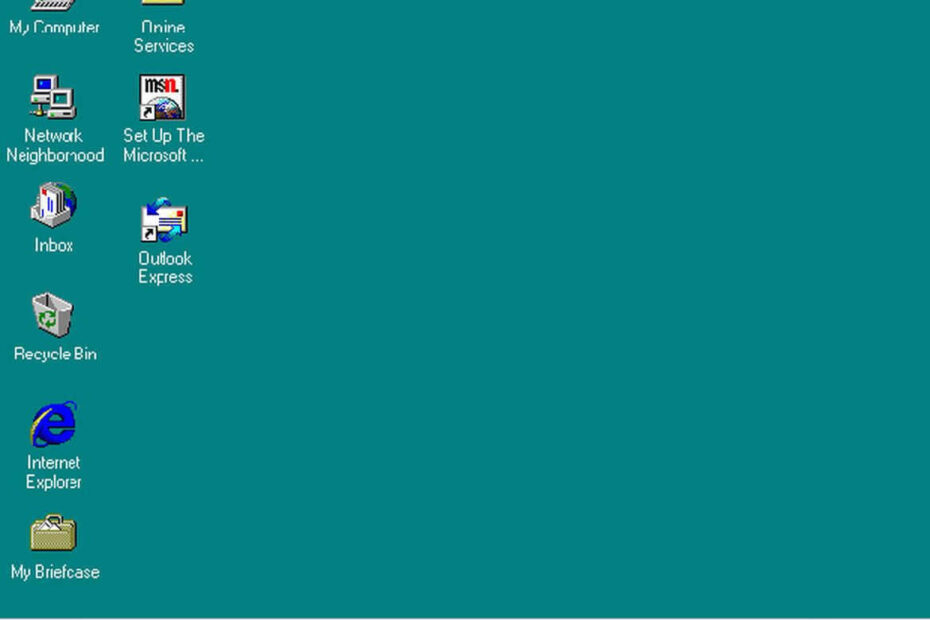Click the partially visible My Computer icon
Viewport: 930px width, 620px height.
pos(53,4)
